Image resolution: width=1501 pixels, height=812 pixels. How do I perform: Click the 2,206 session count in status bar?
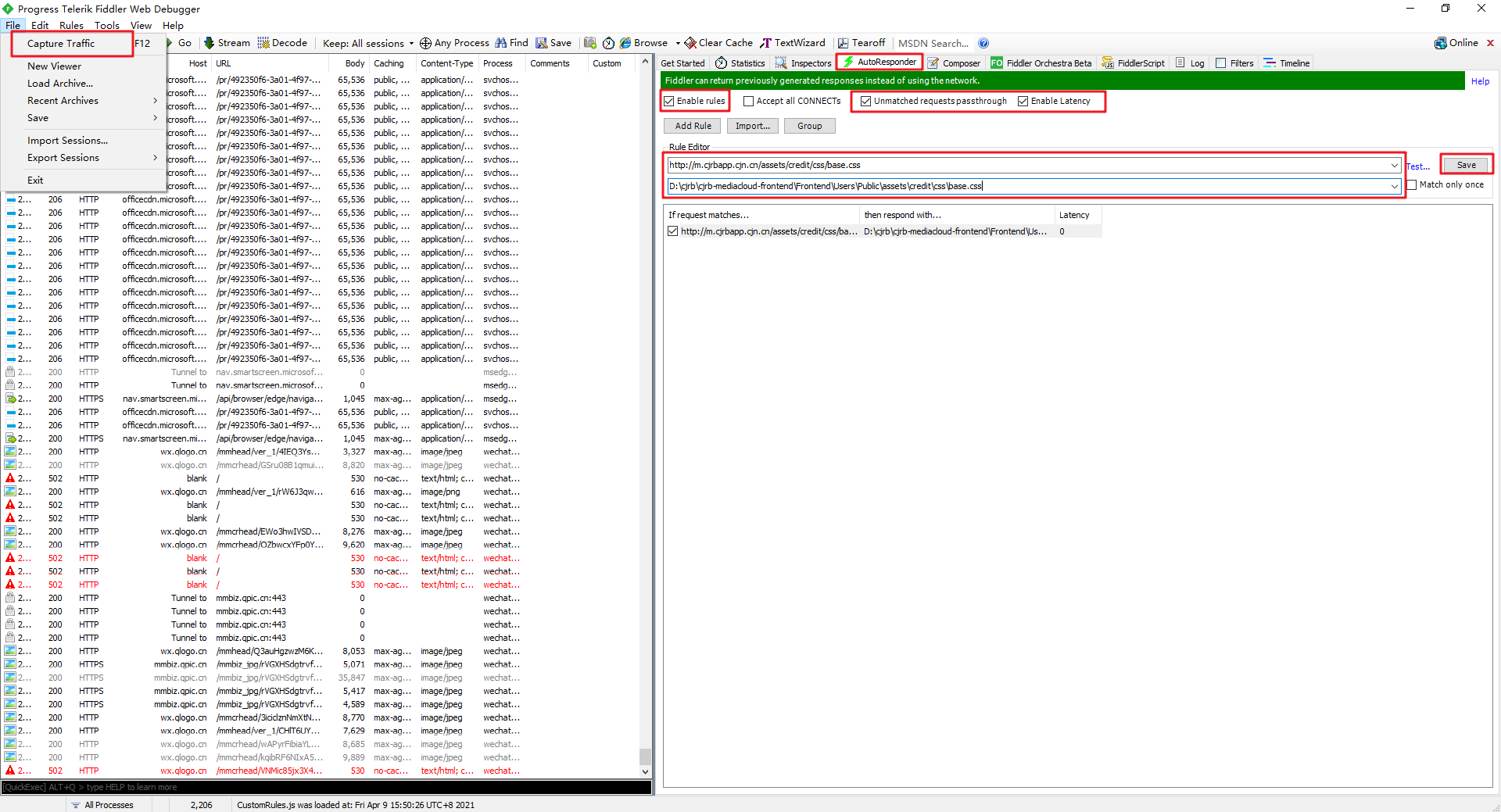(201, 805)
